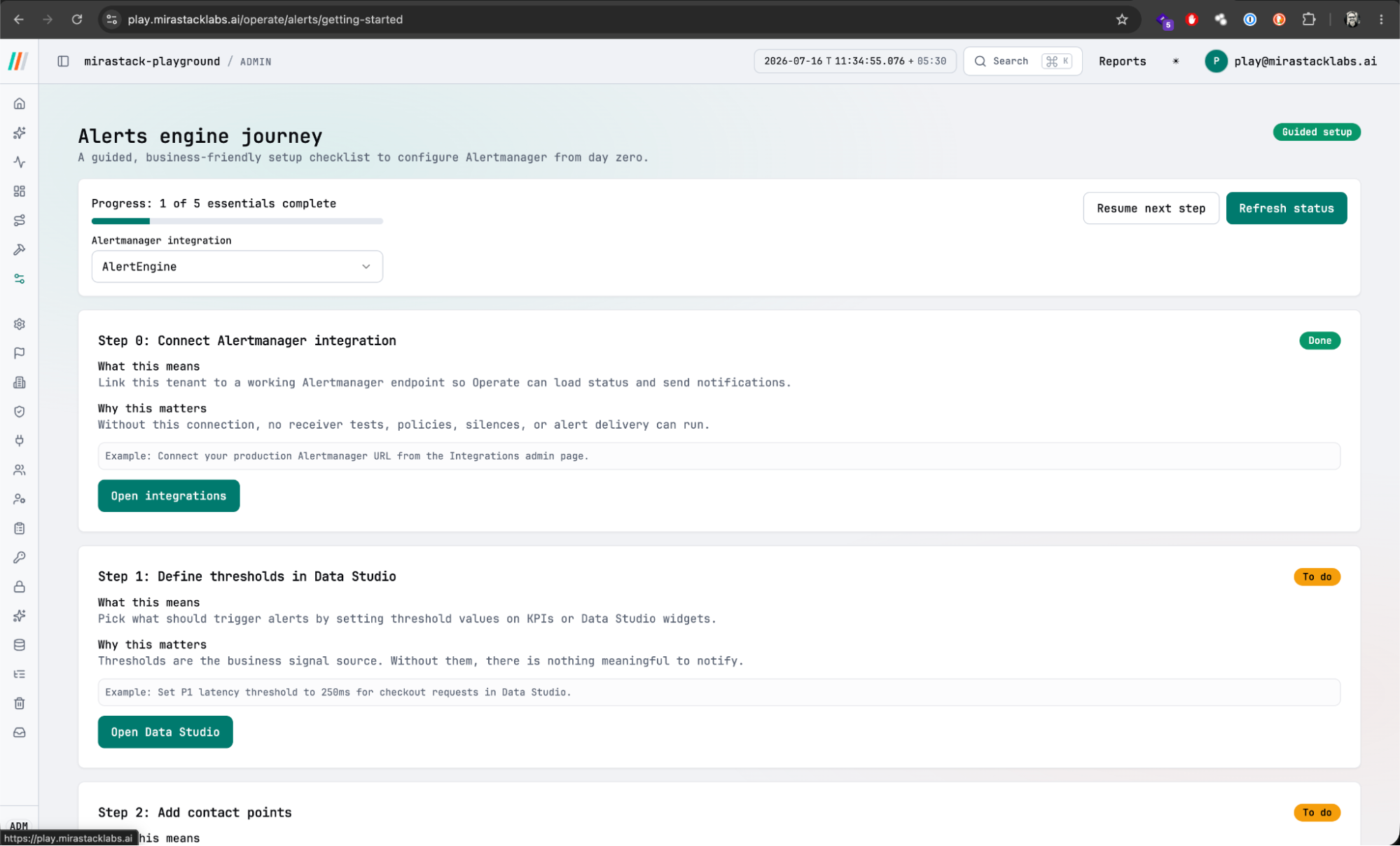Click the 'Step 1: Define thresholds in Data Studio' heading
The height and width of the screenshot is (846, 1400).
tap(247, 576)
